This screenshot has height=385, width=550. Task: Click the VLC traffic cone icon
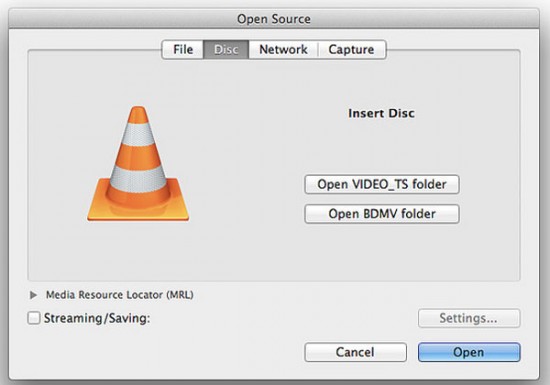pyautogui.click(x=138, y=164)
